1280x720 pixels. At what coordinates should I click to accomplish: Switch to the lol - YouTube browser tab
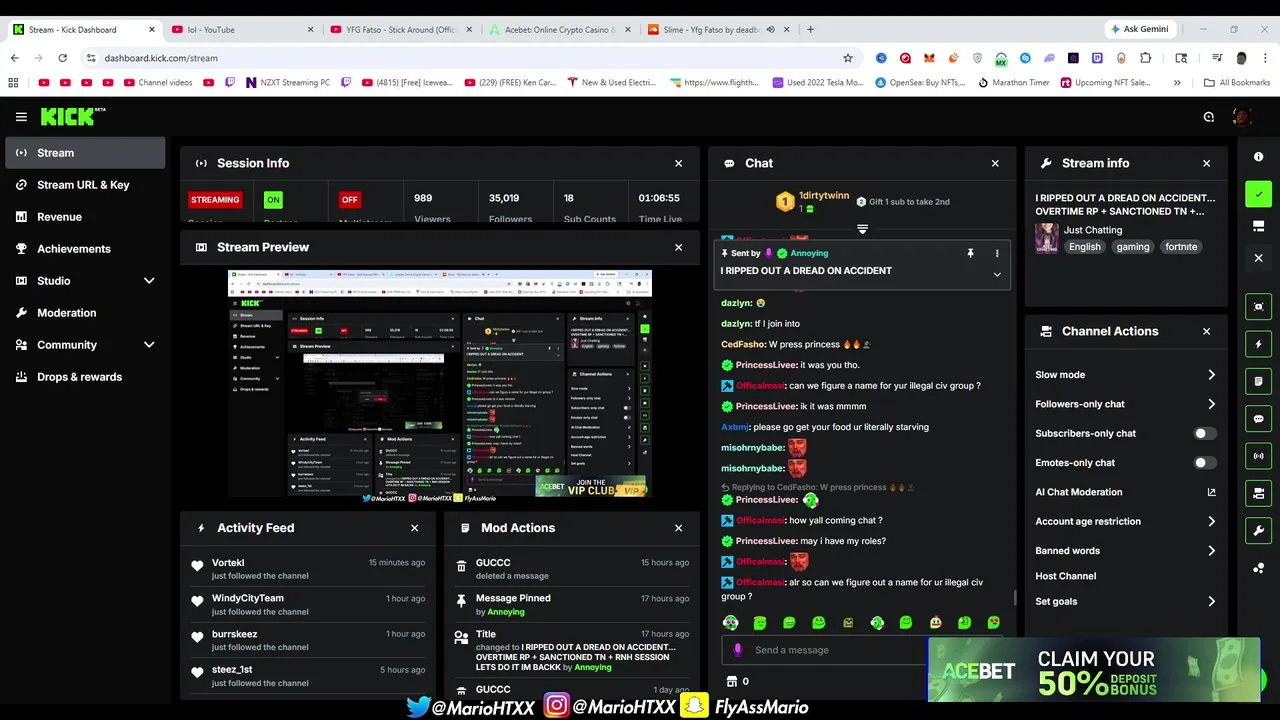click(x=241, y=29)
